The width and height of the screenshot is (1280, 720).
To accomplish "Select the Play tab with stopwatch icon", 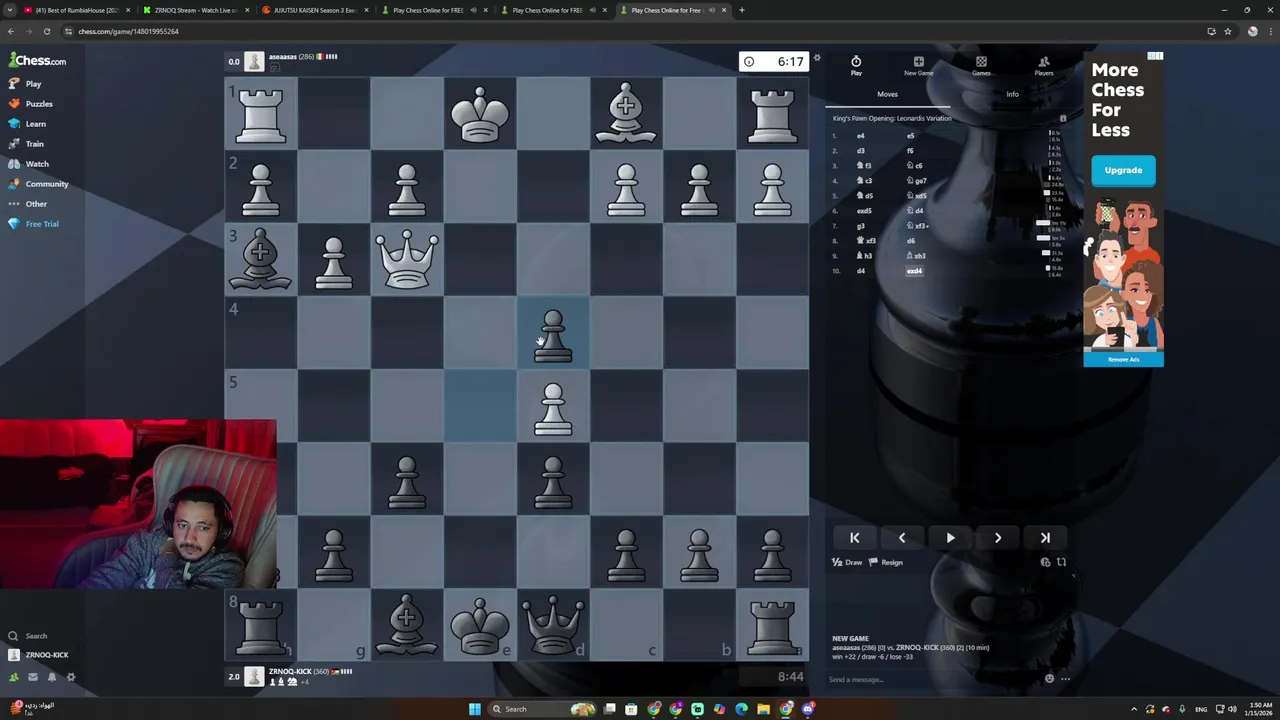I will (856, 66).
